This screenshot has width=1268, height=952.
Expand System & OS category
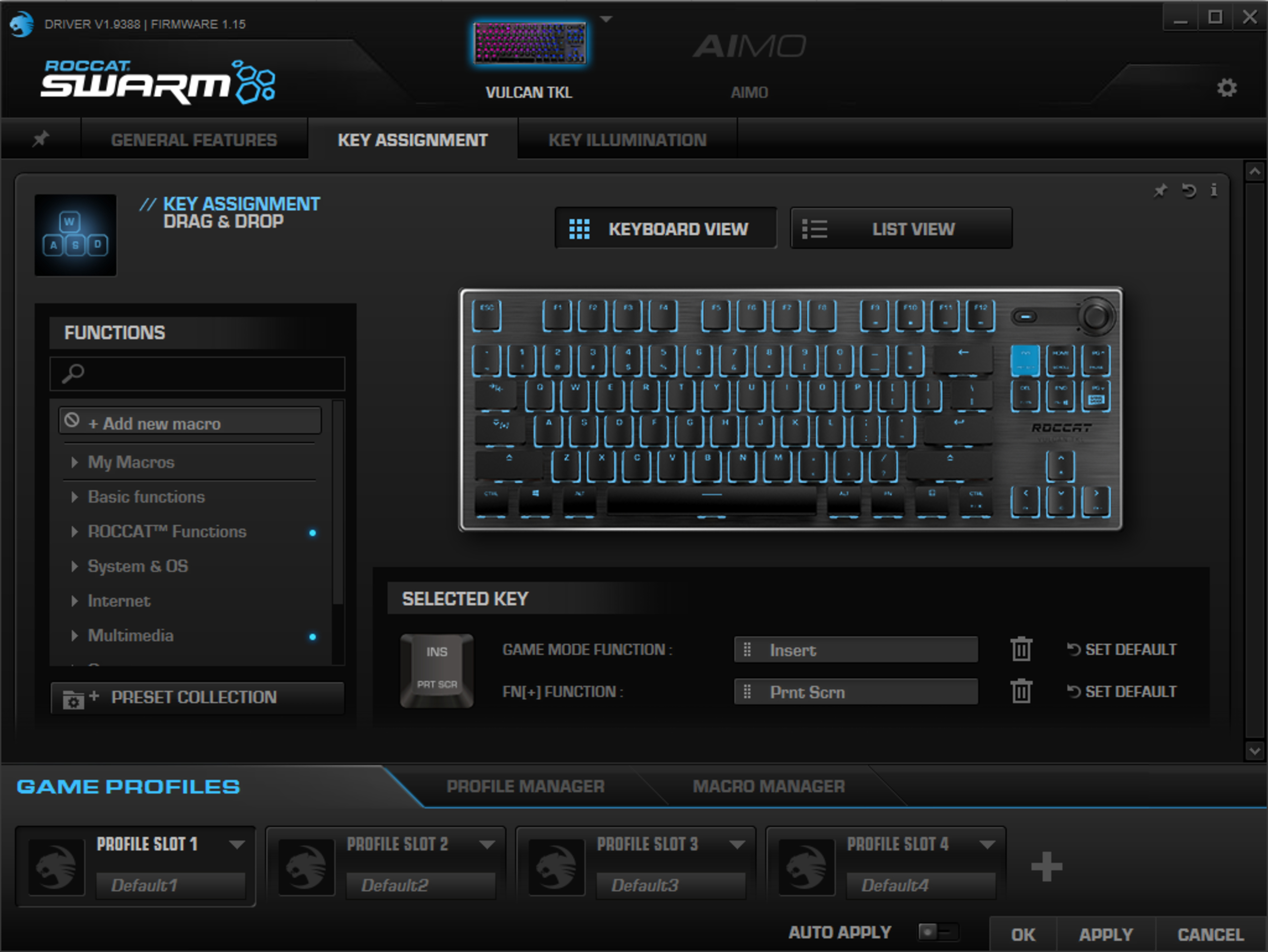pyautogui.click(x=138, y=566)
